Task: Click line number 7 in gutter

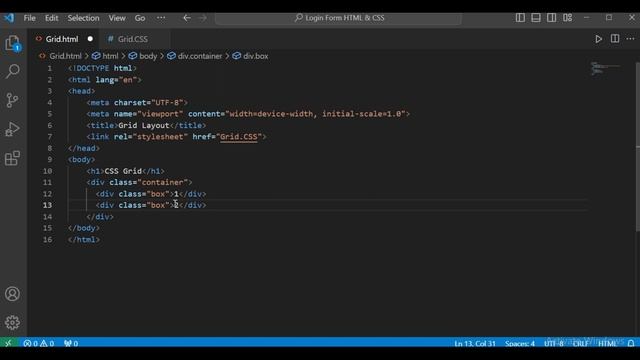Action: pos(50,136)
